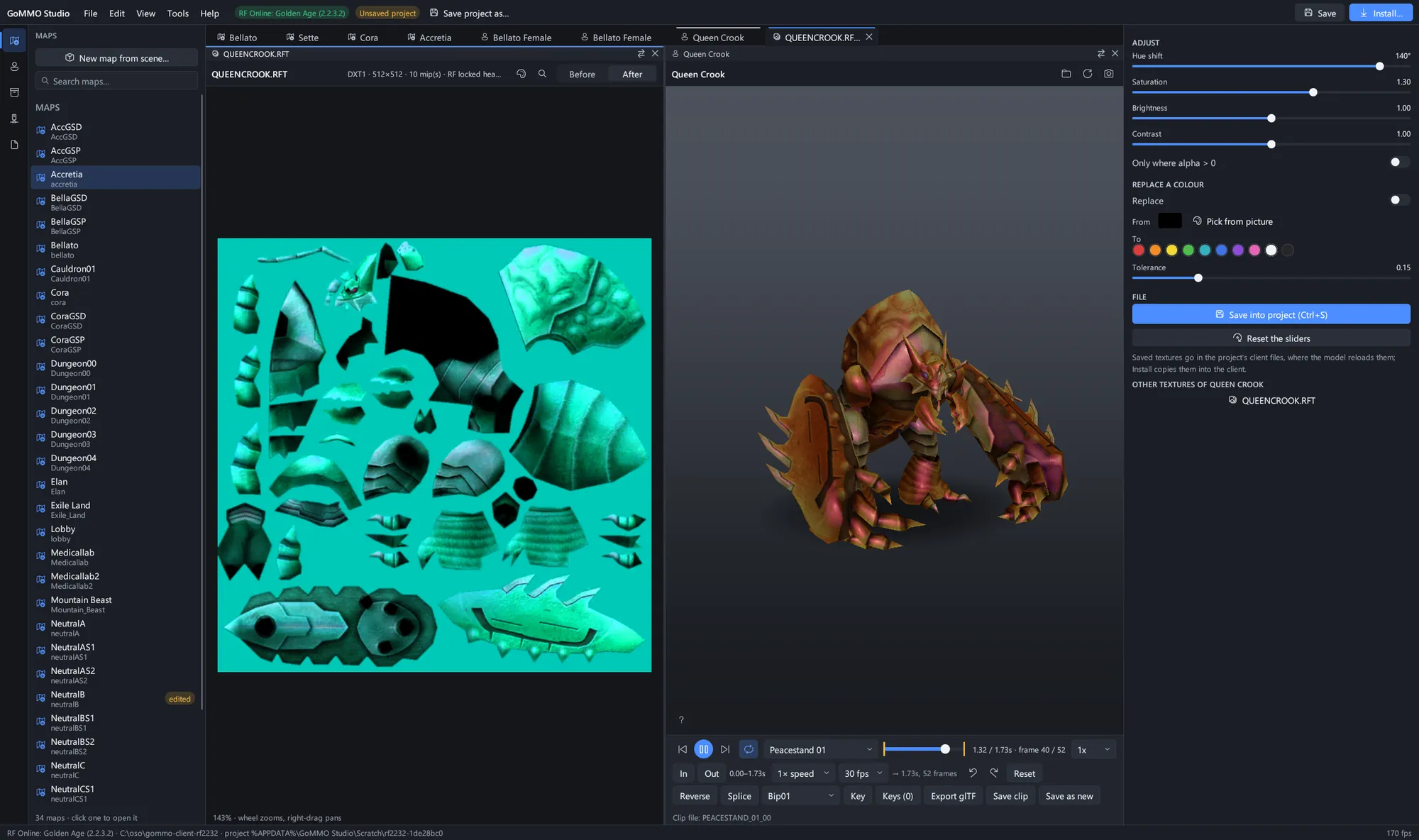Take a snapshot with the camera icon
This screenshot has width=1419, height=840.
pos(1108,74)
